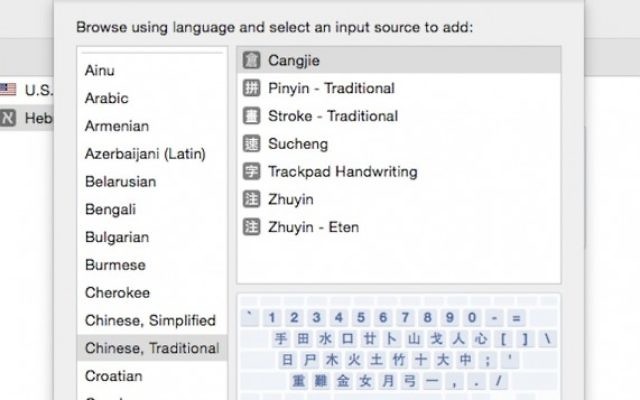
Task: Select Burmese language
Action: click(x=152, y=264)
